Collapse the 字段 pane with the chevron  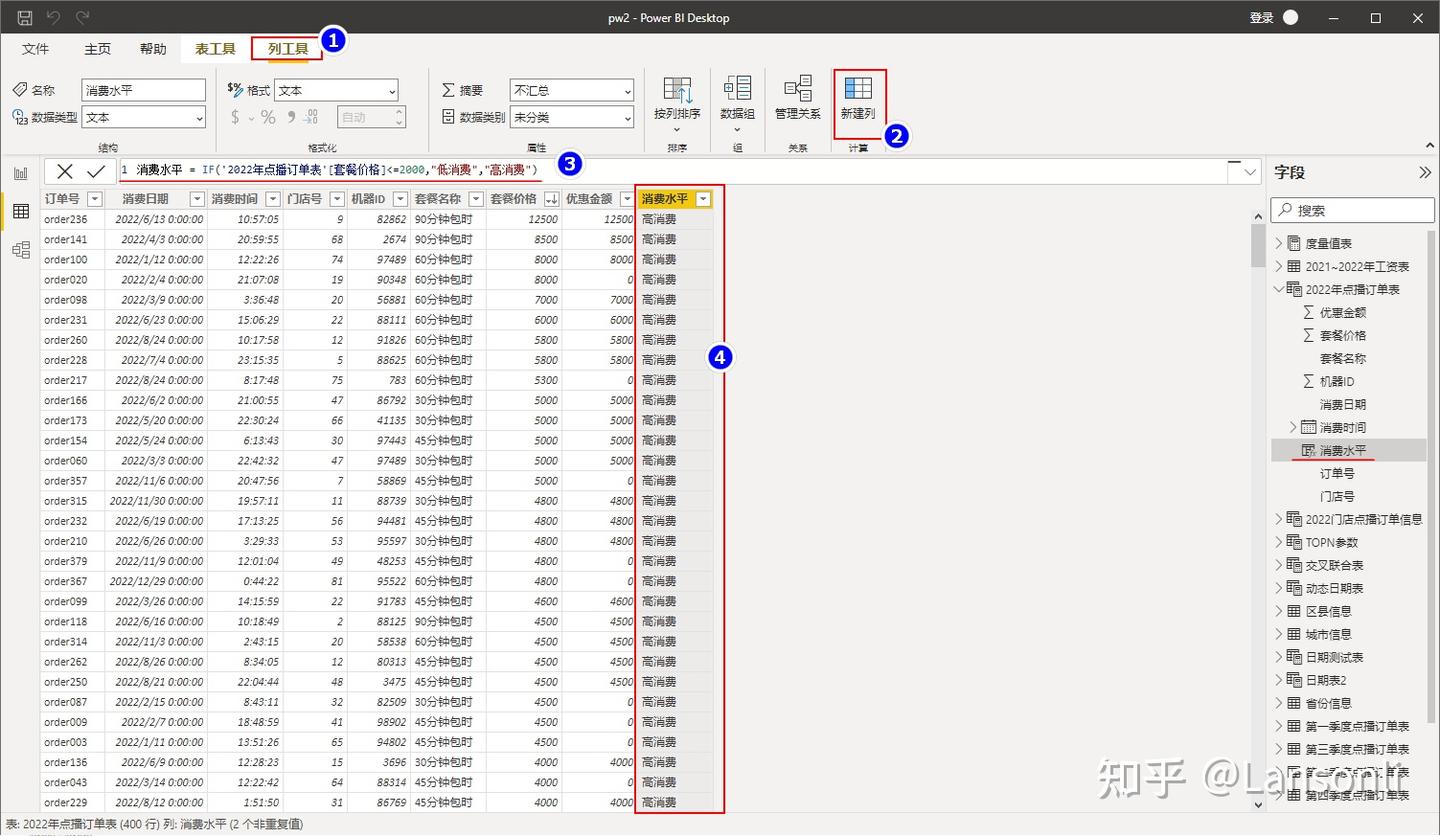point(1425,172)
